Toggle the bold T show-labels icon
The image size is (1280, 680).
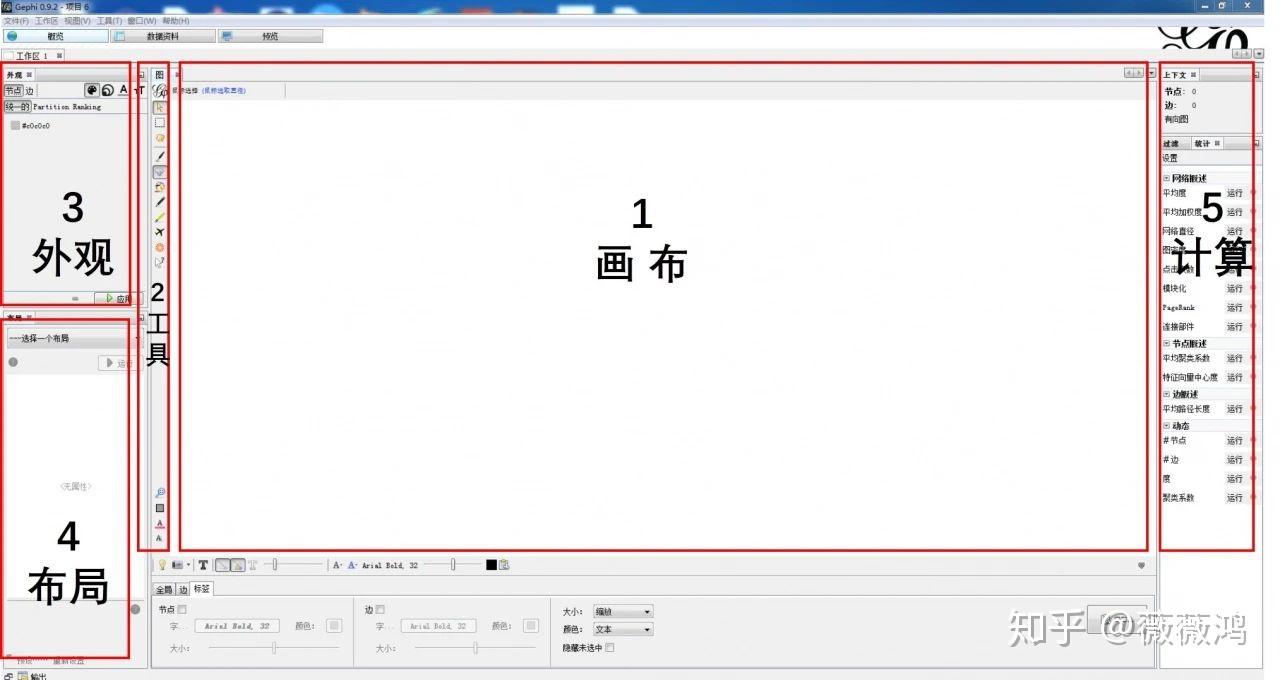pyautogui.click(x=203, y=565)
